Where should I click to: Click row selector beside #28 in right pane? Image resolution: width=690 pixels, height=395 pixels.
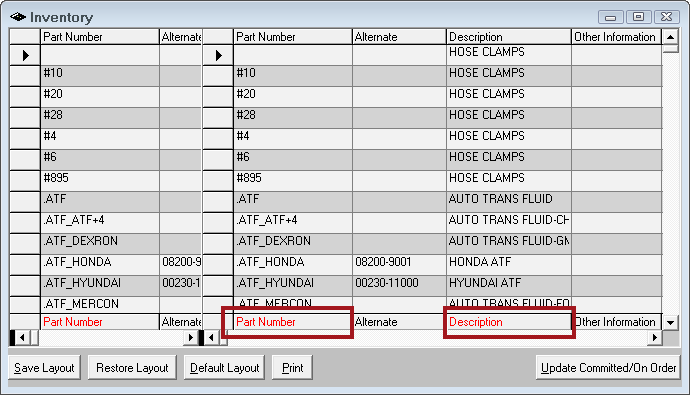pyautogui.click(x=218, y=118)
